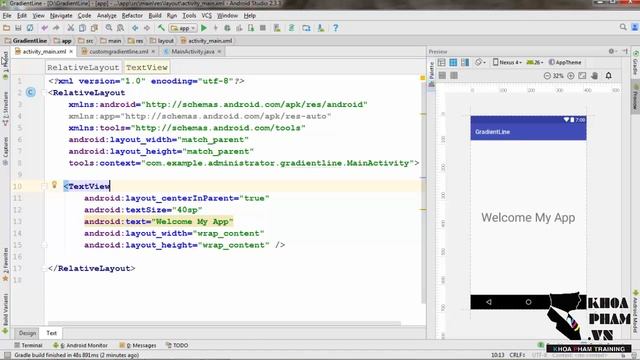Image resolution: width=640 pixels, height=360 pixels.
Task: Open the Analyze menu
Action: [107, 16]
